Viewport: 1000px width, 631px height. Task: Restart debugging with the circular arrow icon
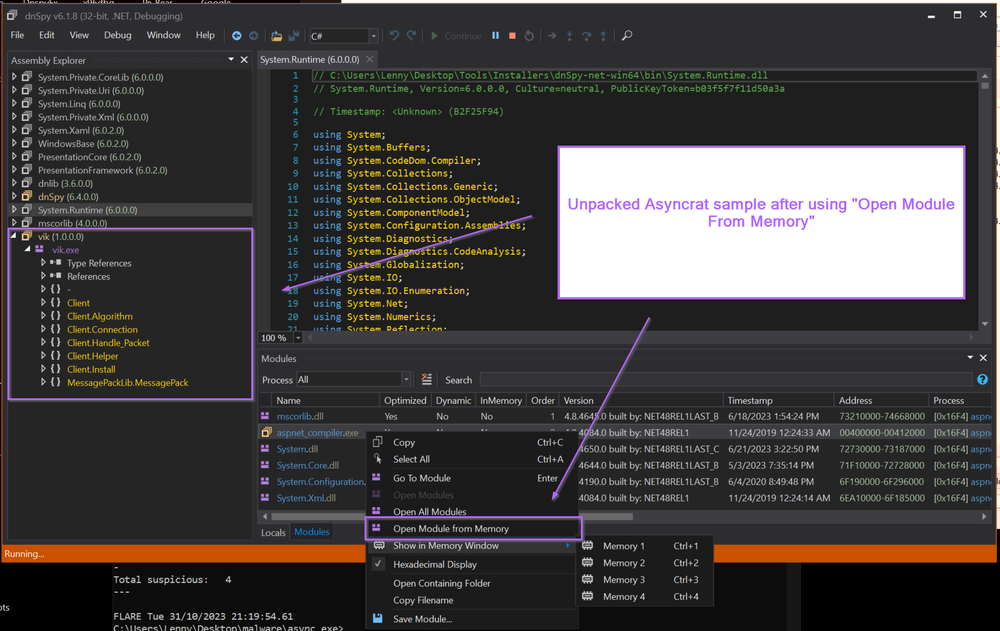tap(530, 35)
